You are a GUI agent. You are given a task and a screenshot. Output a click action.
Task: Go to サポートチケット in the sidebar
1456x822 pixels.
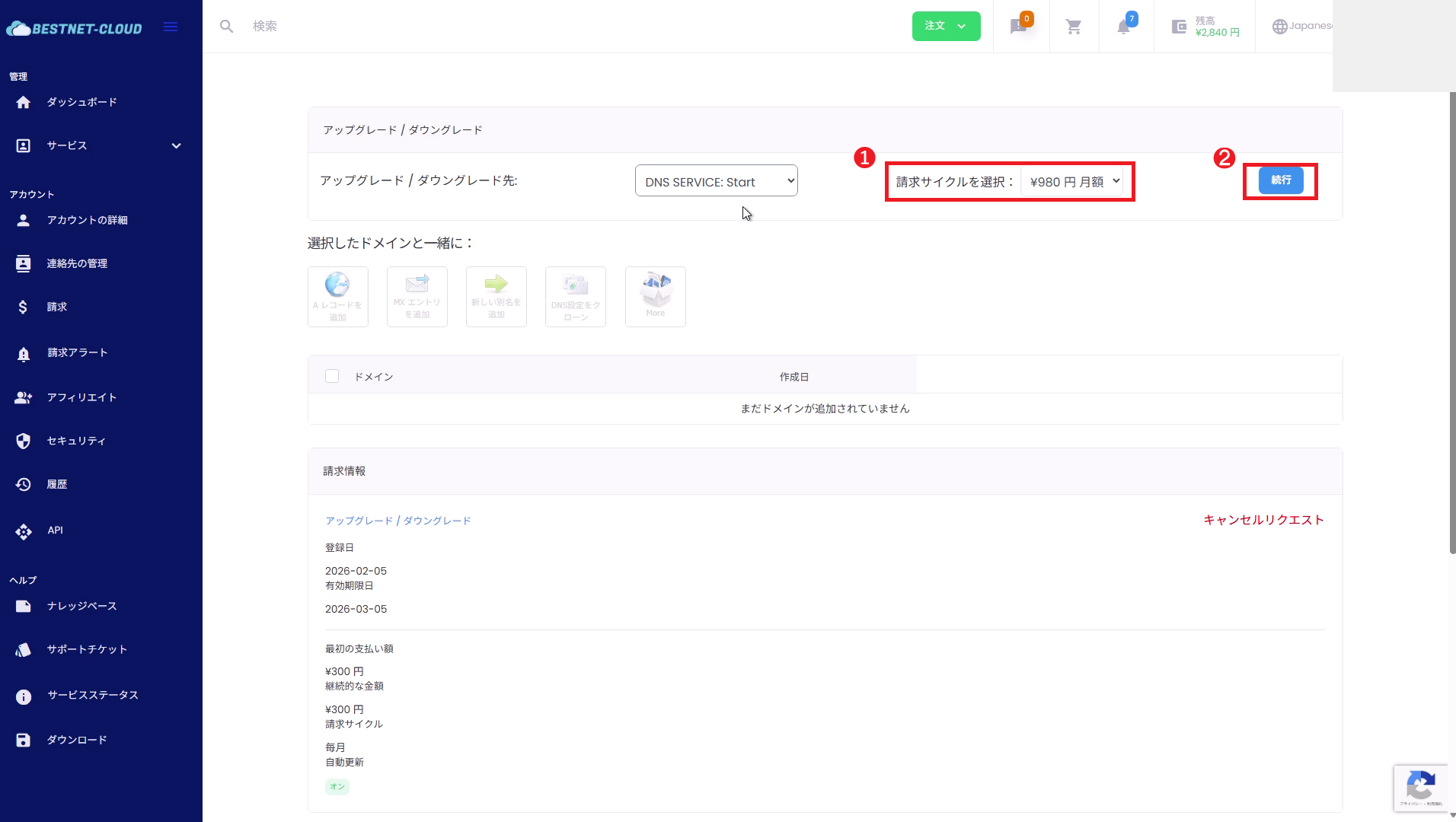(87, 649)
